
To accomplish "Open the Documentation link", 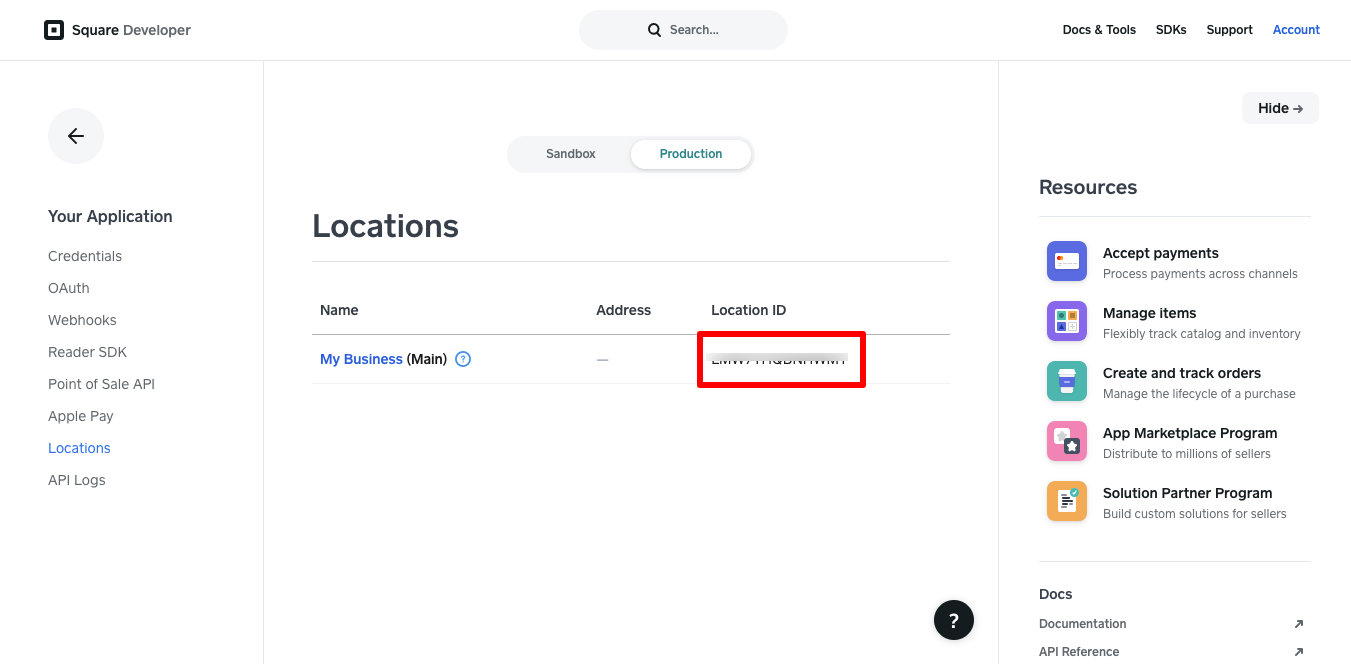I will pyautogui.click(x=1082, y=624).
